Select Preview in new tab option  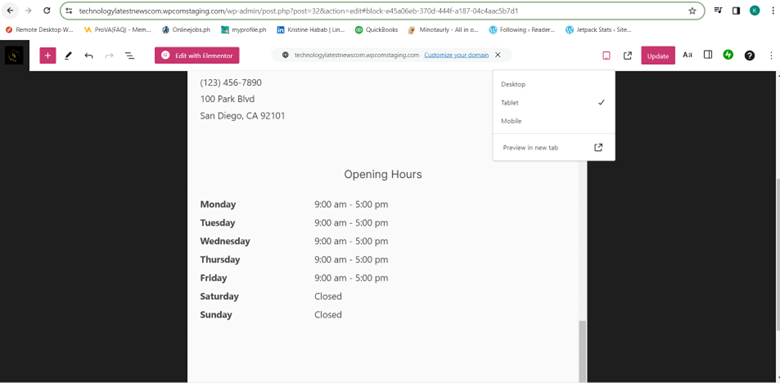click(554, 148)
